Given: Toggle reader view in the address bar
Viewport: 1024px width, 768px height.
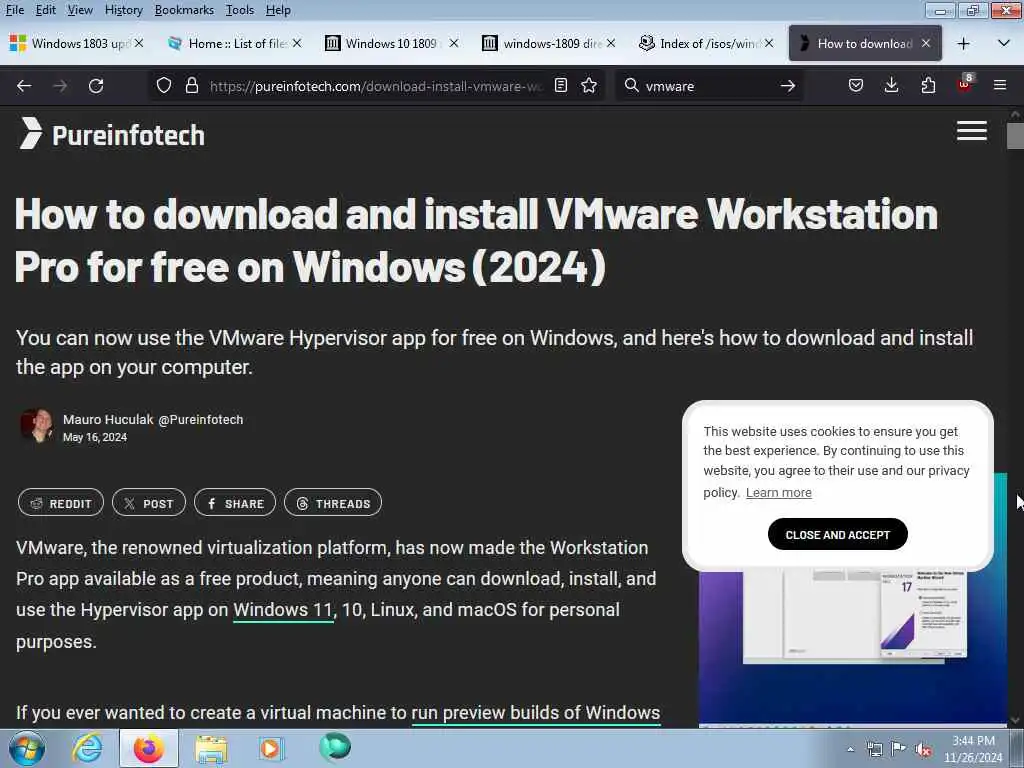Looking at the screenshot, I should 560,86.
